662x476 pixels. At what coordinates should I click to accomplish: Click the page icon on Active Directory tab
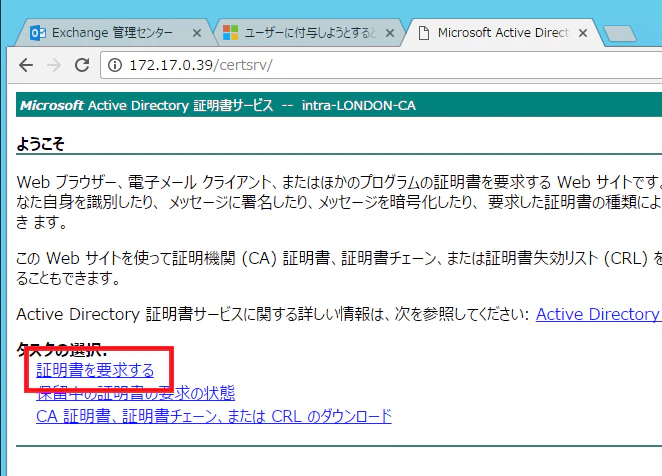pyautogui.click(x=423, y=33)
